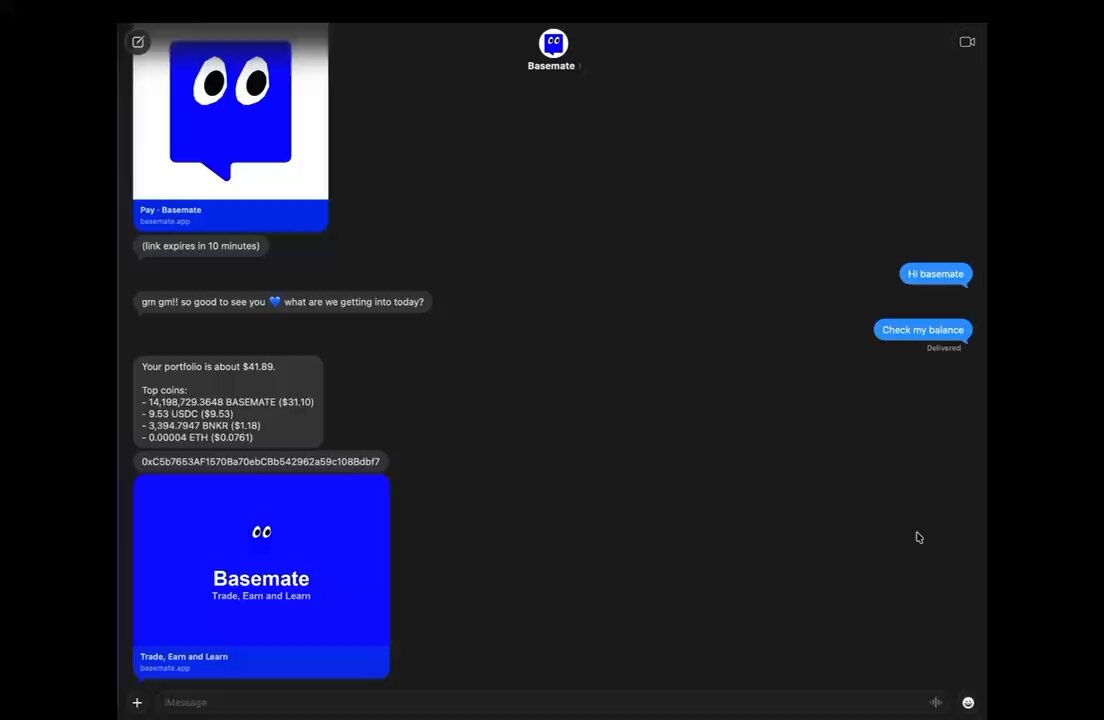Click the "3,394.7947 BNKR ($1.18)" line
This screenshot has width=1104, height=720.
click(x=201, y=426)
